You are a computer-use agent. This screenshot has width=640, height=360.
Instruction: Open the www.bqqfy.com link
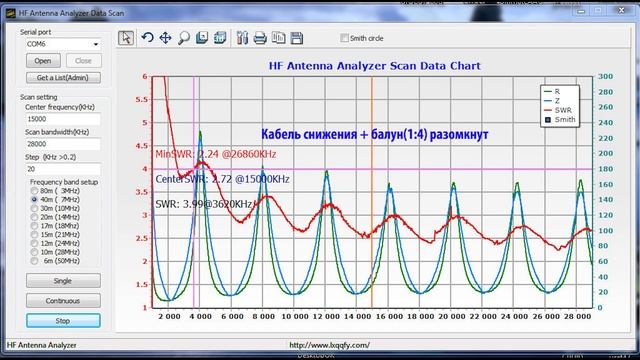coord(329,345)
